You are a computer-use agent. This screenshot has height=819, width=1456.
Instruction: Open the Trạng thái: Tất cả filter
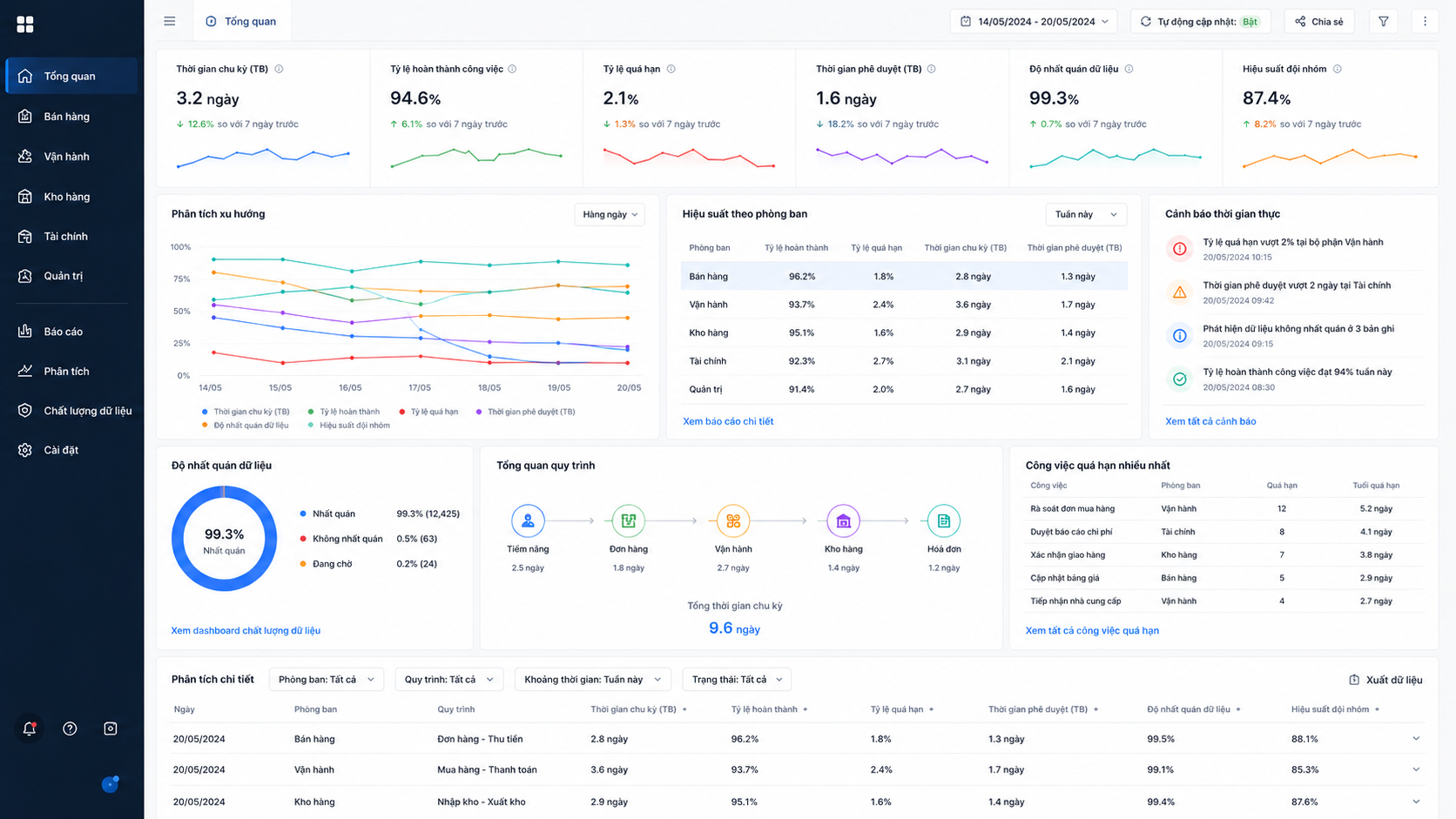(x=737, y=680)
